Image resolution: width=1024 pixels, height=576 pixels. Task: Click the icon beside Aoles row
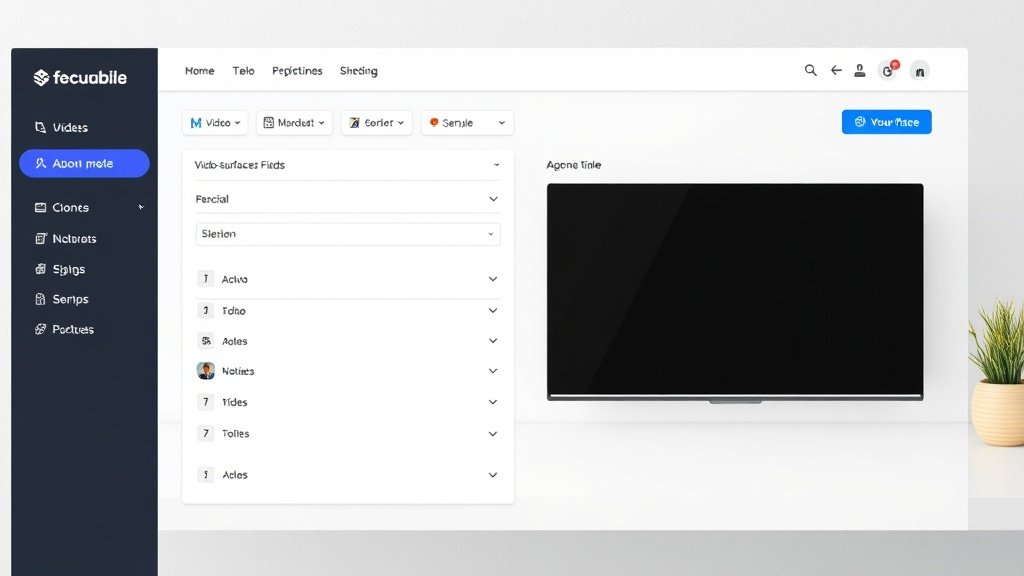[x=206, y=341]
